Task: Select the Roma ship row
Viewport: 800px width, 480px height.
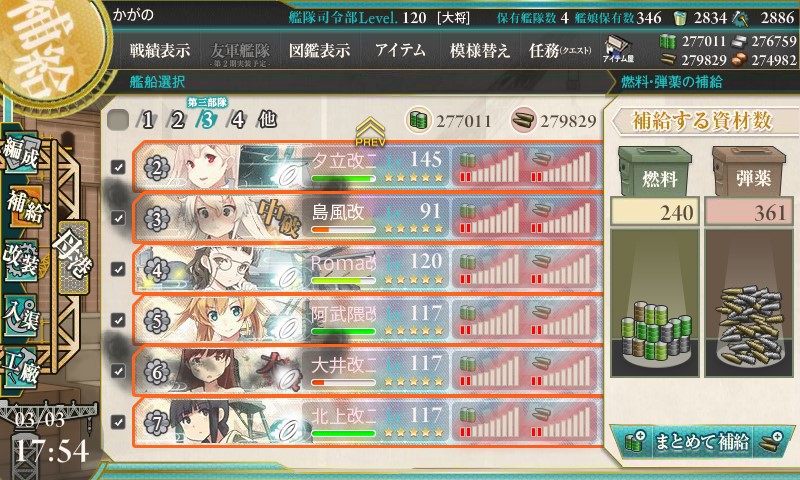Action: [367, 269]
